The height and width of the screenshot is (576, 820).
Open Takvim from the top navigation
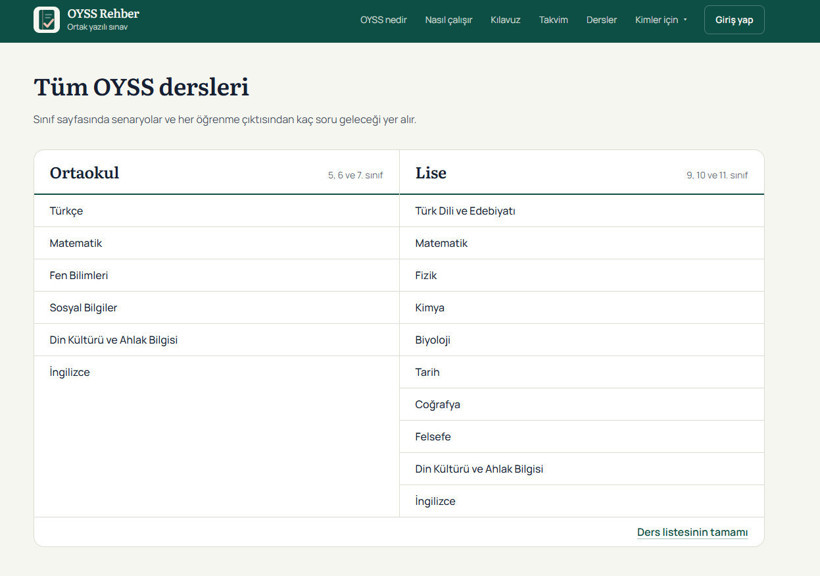pyautogui.click(x=553, y=20)
